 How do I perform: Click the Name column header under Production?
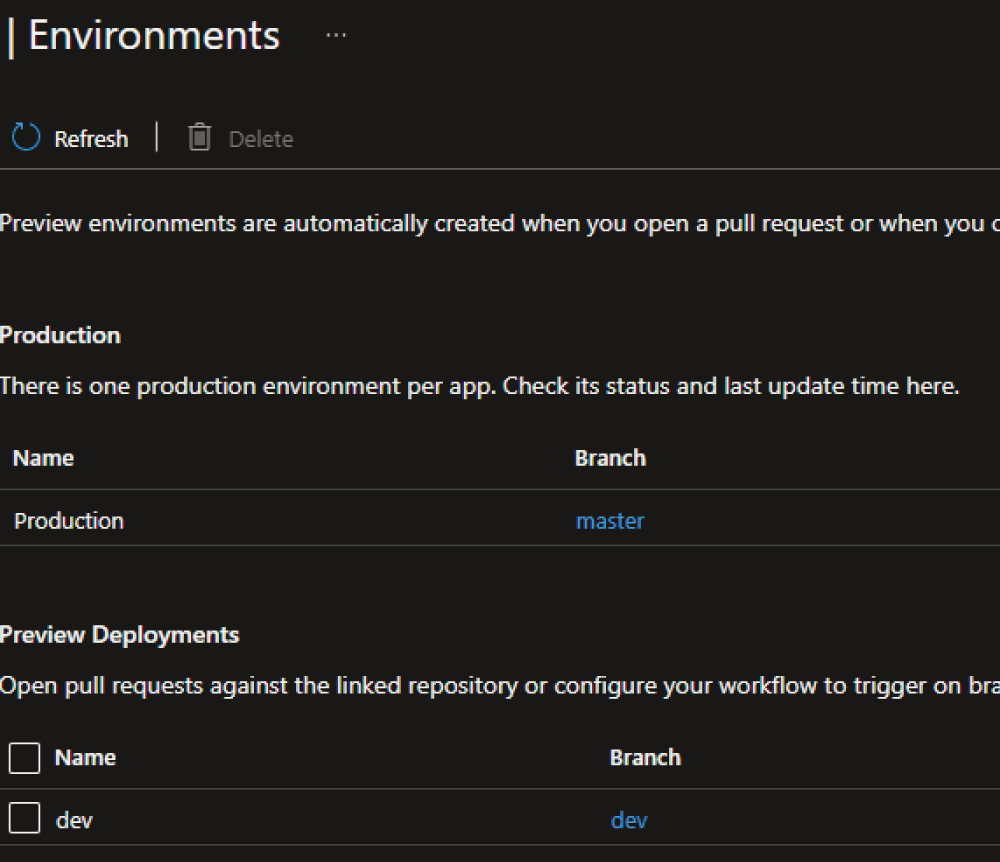(x=43, y=458)
